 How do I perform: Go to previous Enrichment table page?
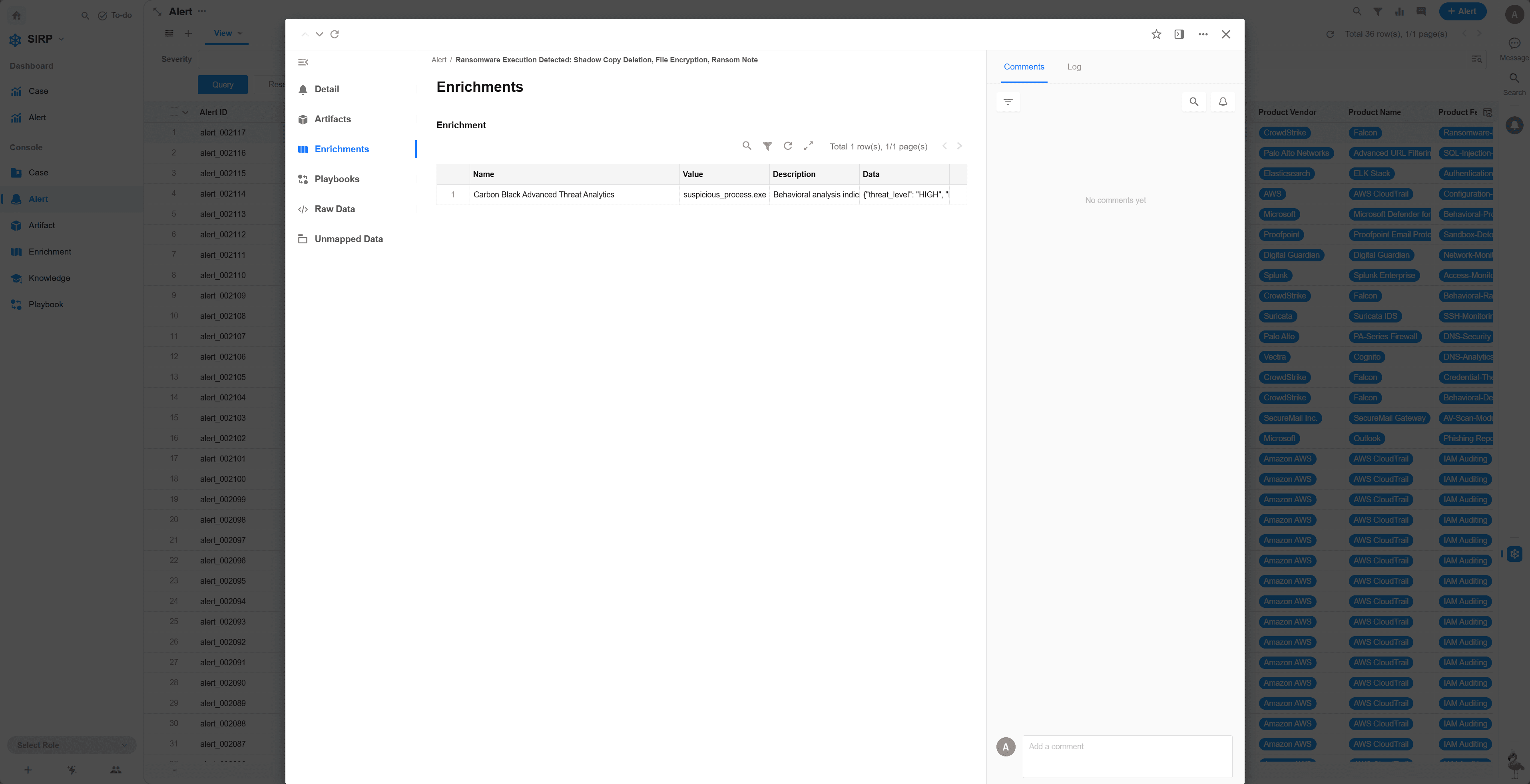pos(944,146)
